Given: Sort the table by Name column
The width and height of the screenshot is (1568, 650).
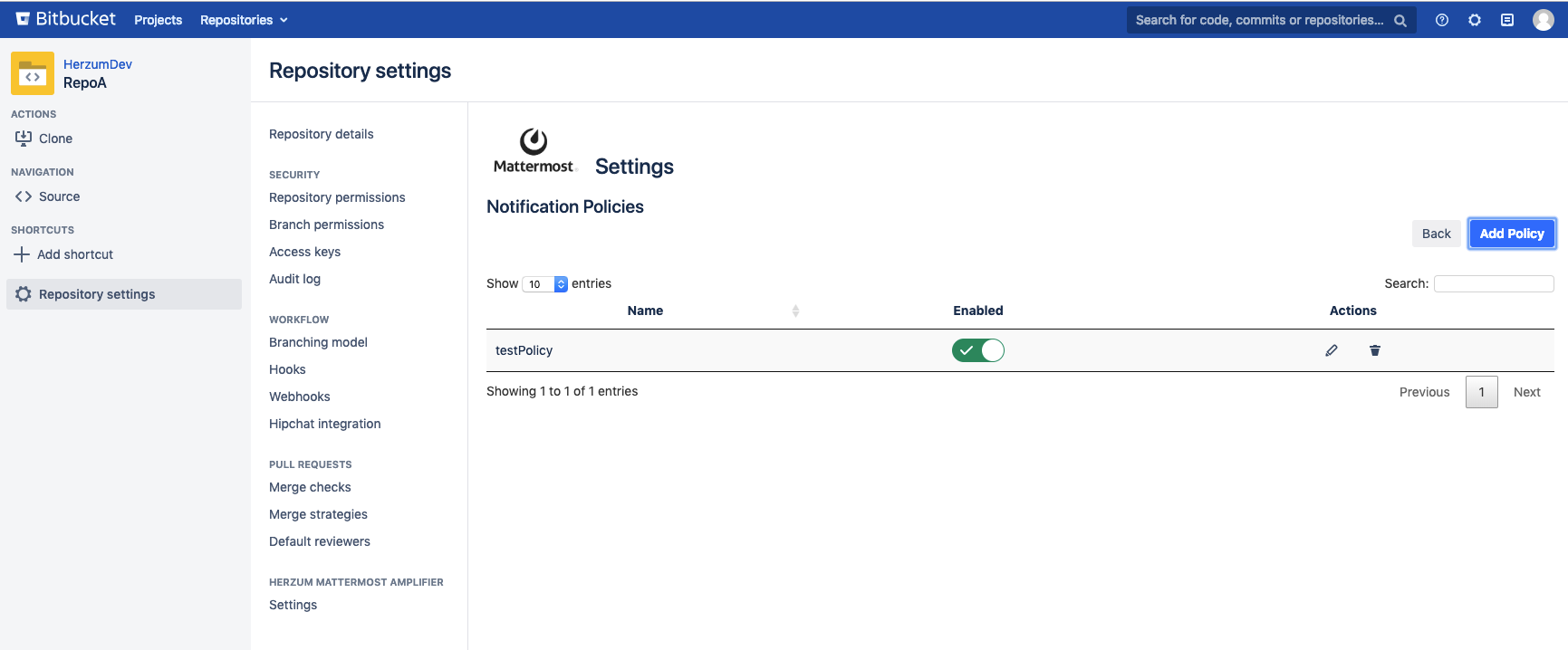Looking at the screenshot, I should pyautogui.click(x=645, y=311).
